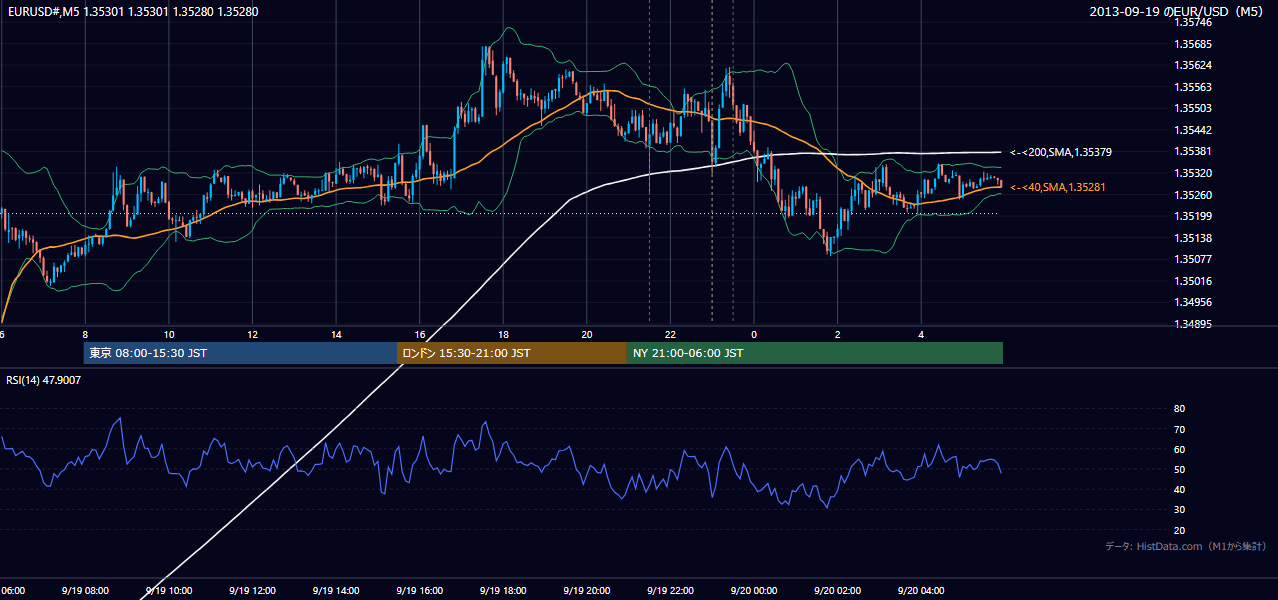Select the 200 SMA label 1.35379
This screenshot has height=600, width=1278.
(1061, 152)
